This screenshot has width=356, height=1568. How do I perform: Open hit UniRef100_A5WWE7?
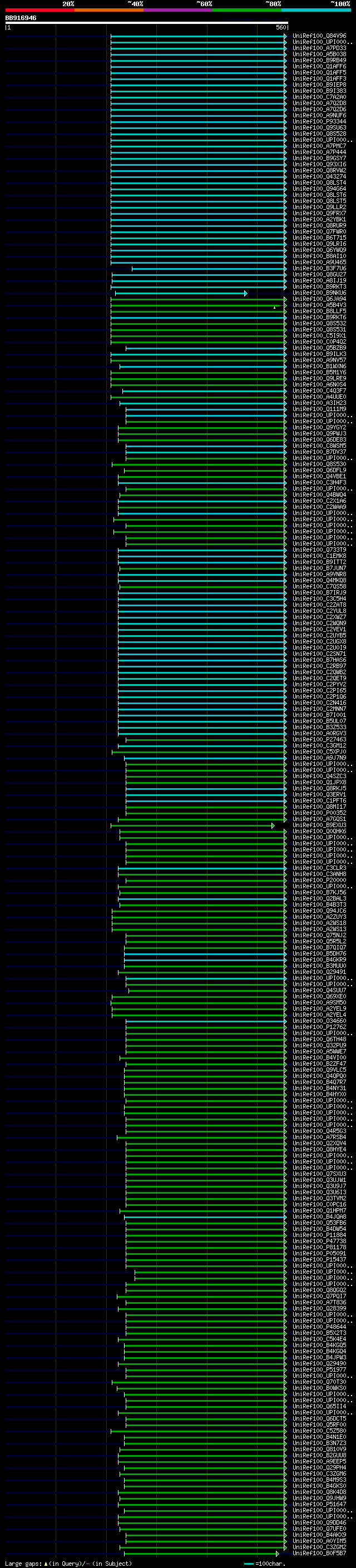point(319,1051)
